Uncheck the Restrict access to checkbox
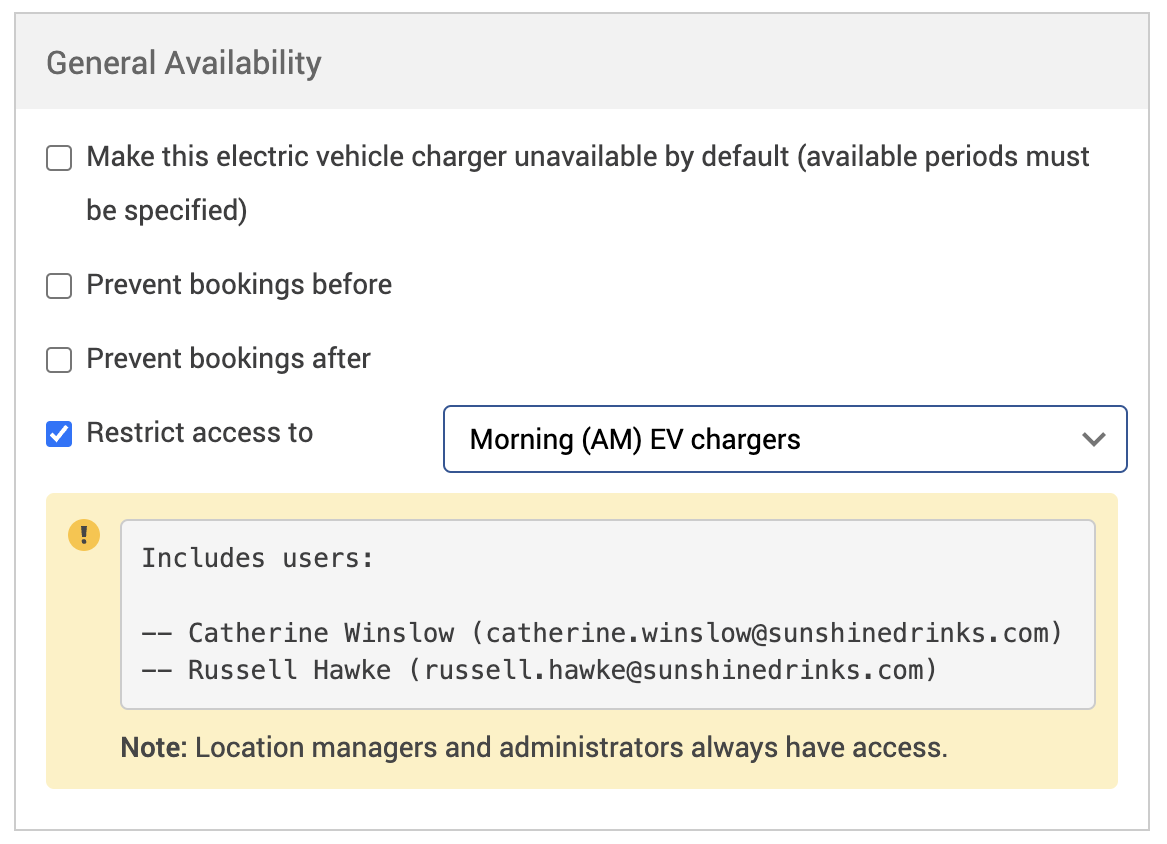This screenshot has width=1167, height=844. [x=60, y=434]
